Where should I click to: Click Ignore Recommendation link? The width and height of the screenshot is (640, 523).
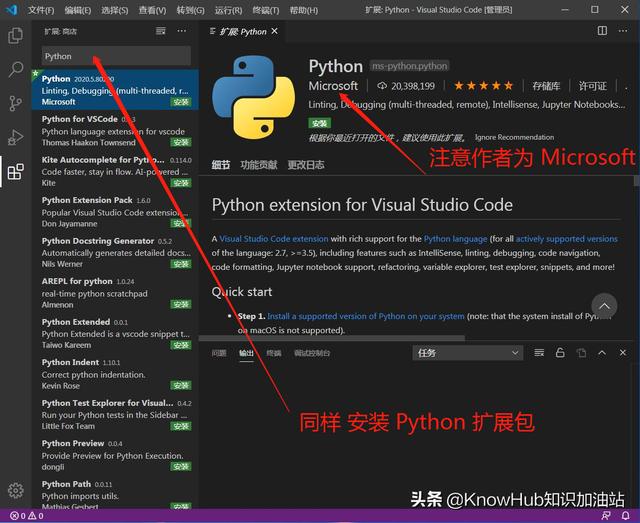point(514,137)
